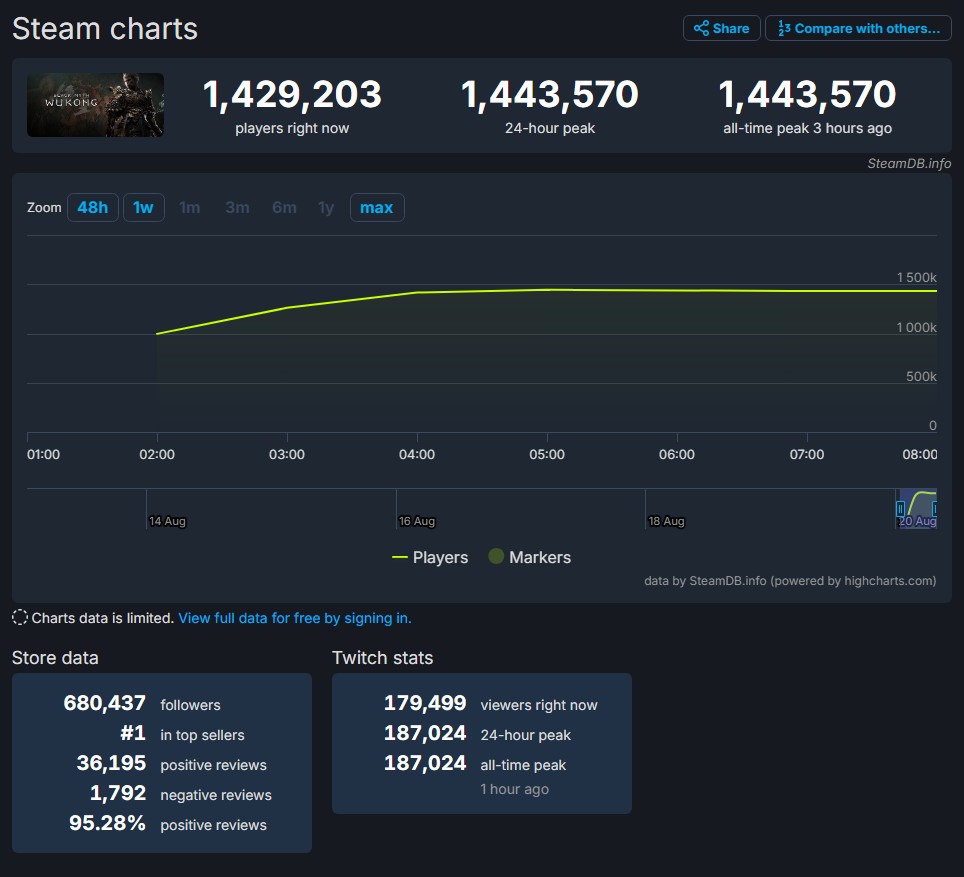
Task: Click the '#1' top sellers rank
Action: [x=133, y=733]
